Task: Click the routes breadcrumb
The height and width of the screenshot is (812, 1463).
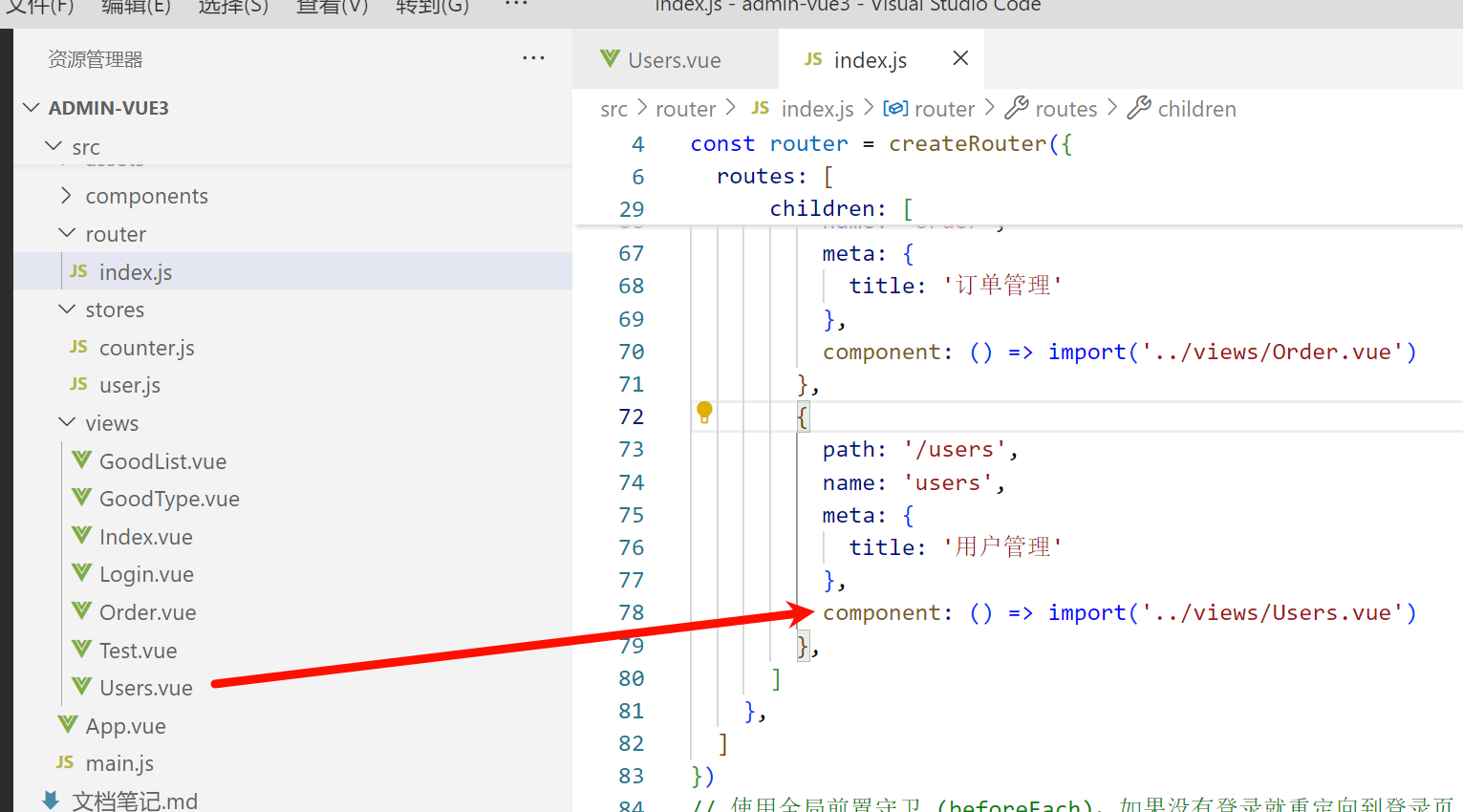Action: pos(1066,109)
